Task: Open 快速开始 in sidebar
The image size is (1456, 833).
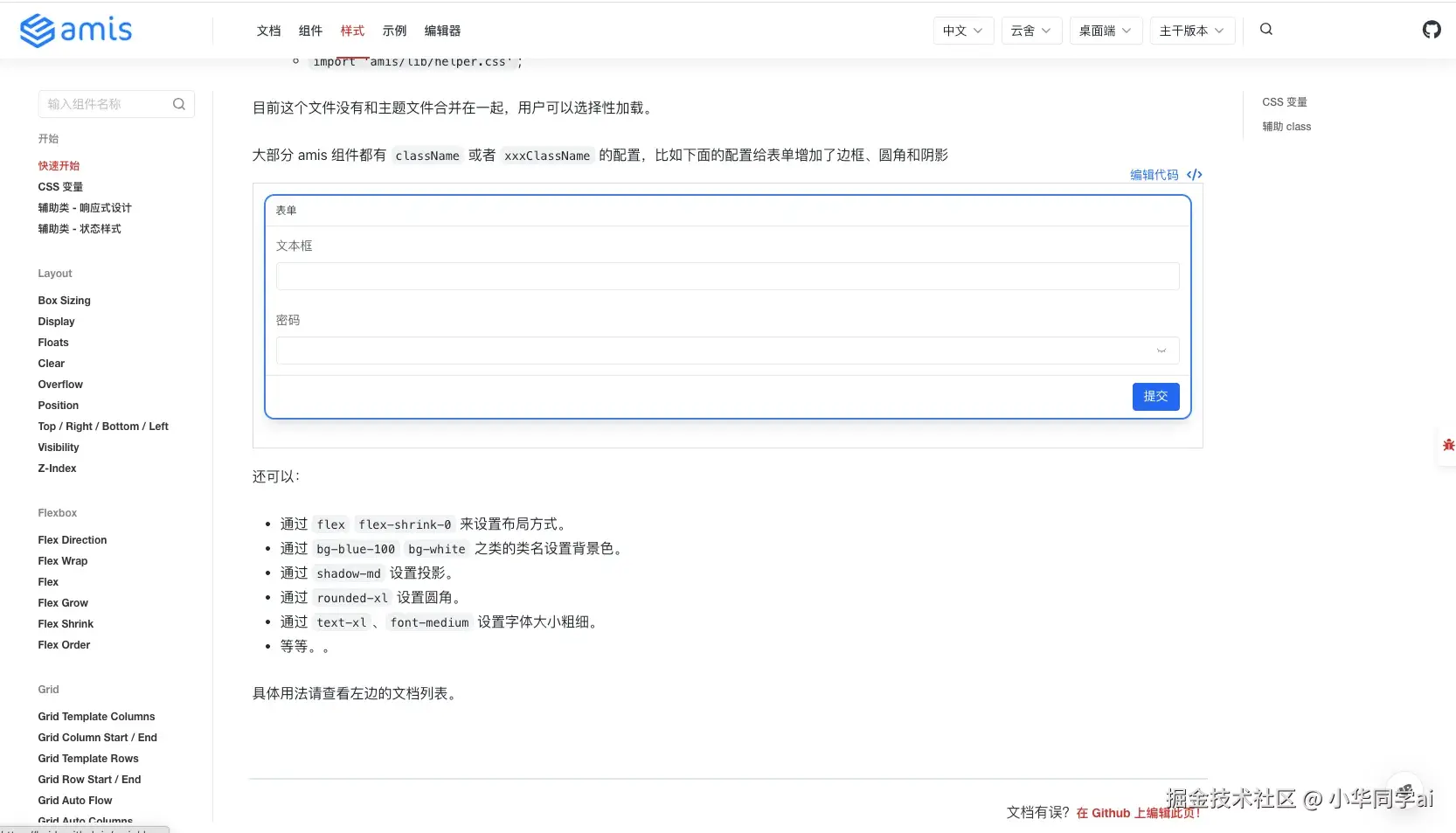Action: click(59, 166)
